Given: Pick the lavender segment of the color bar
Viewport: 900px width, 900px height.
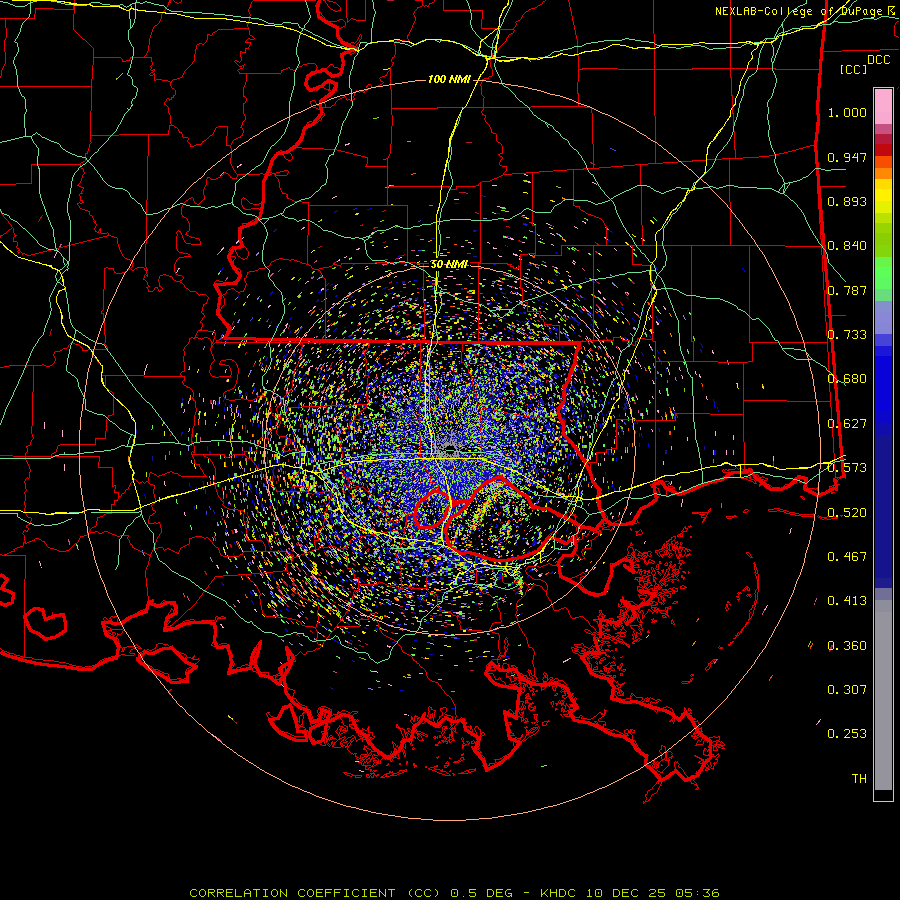Looking at the screenshot, I should [883, 317].
